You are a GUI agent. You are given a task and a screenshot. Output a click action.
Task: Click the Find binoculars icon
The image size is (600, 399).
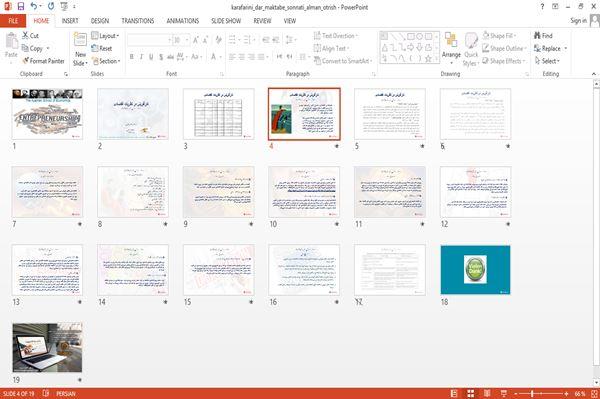coord(537,36)
